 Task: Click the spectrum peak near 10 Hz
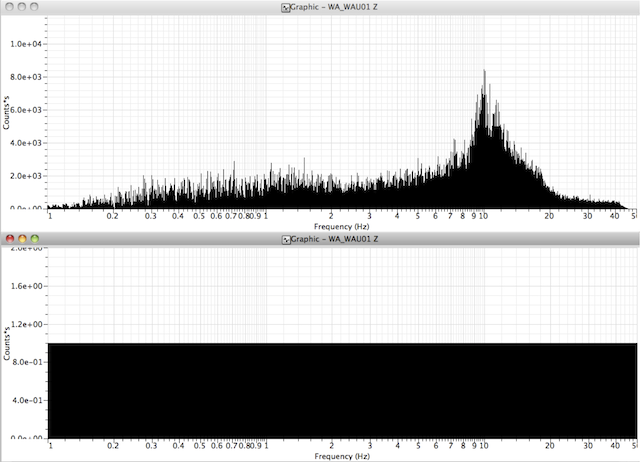[485, 72]
